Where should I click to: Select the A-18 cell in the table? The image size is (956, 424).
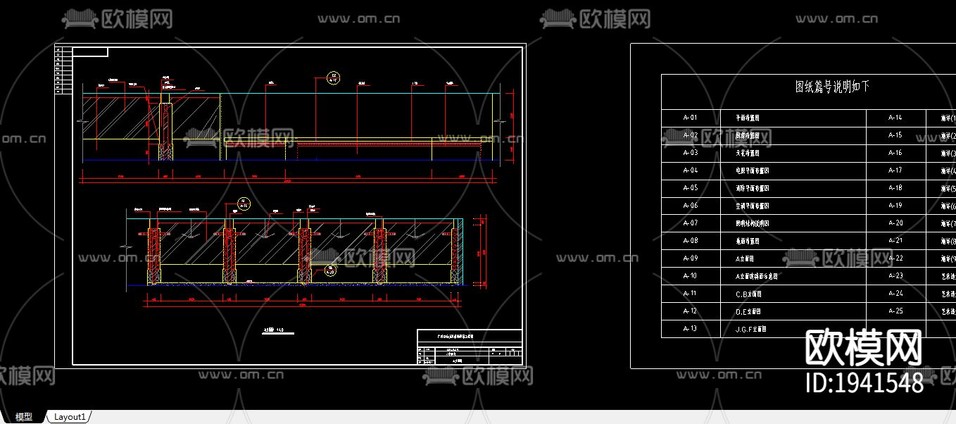(x=896, y=189)
